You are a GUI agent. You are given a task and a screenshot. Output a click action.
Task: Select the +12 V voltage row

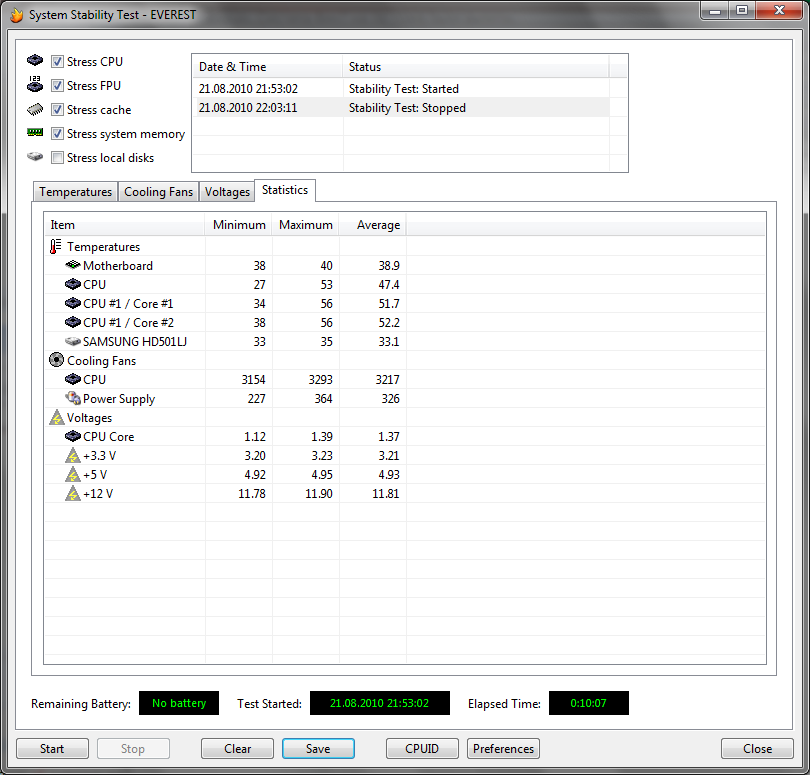[x=98, y=494]
